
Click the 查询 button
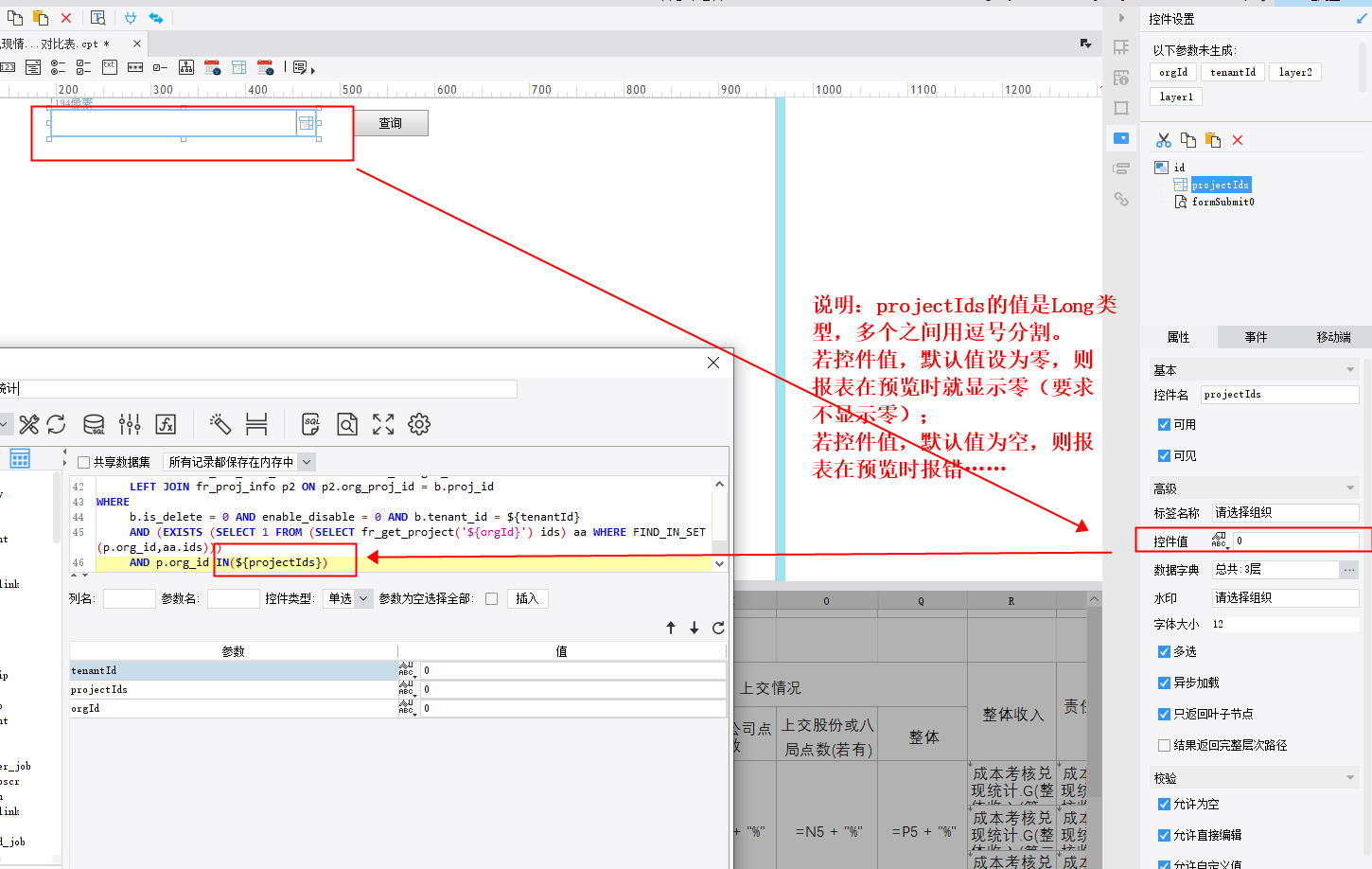[391, 123]
